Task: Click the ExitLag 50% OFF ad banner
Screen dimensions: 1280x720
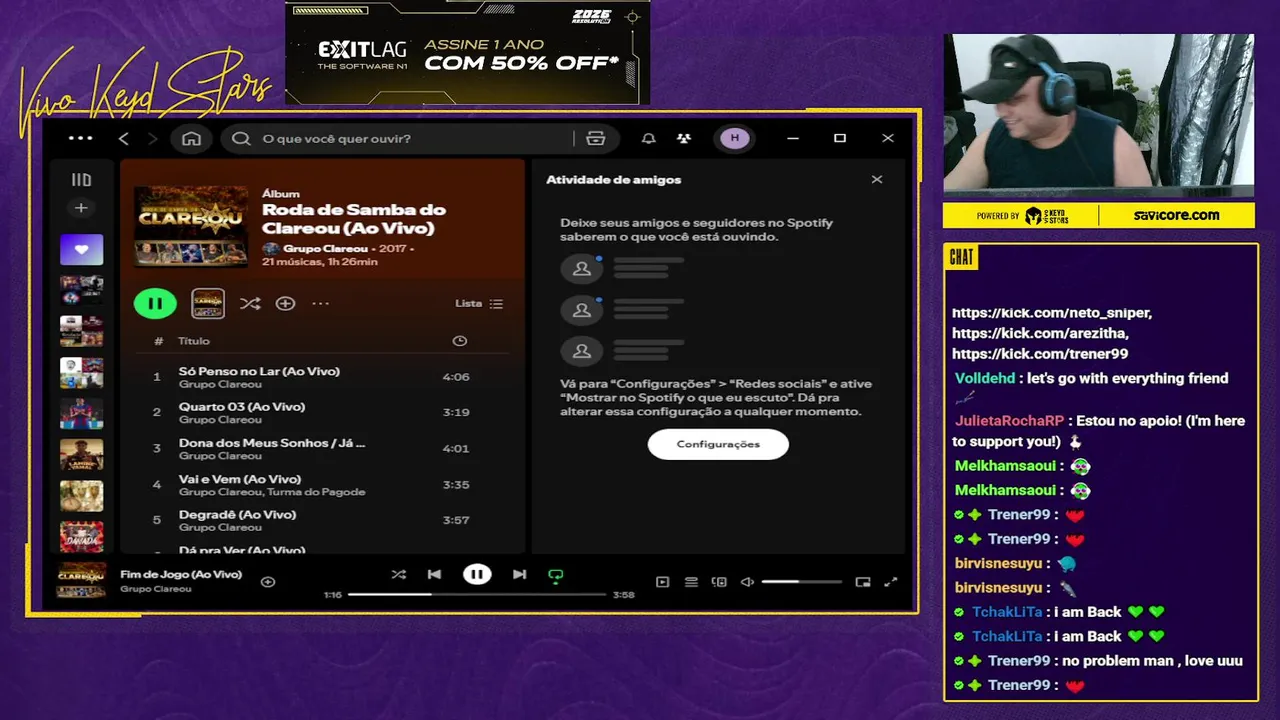Action: [x=468, y=53]
